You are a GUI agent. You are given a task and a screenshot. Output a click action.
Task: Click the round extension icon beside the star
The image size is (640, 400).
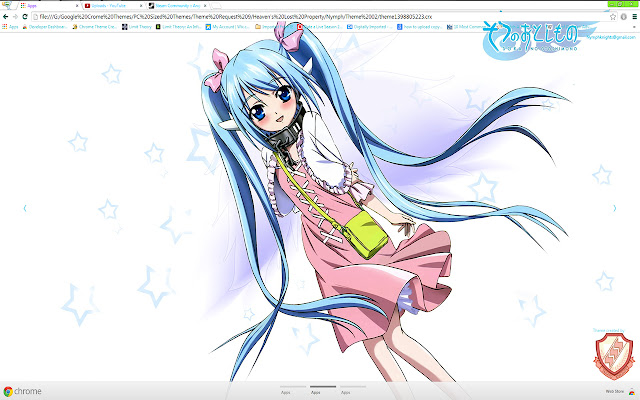pos(624,17)
